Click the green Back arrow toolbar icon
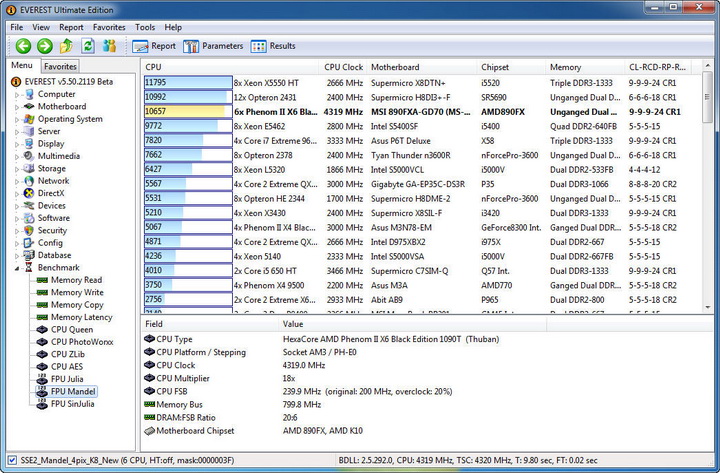Viewport: 720px width, 473px height. tap(23, 46)
